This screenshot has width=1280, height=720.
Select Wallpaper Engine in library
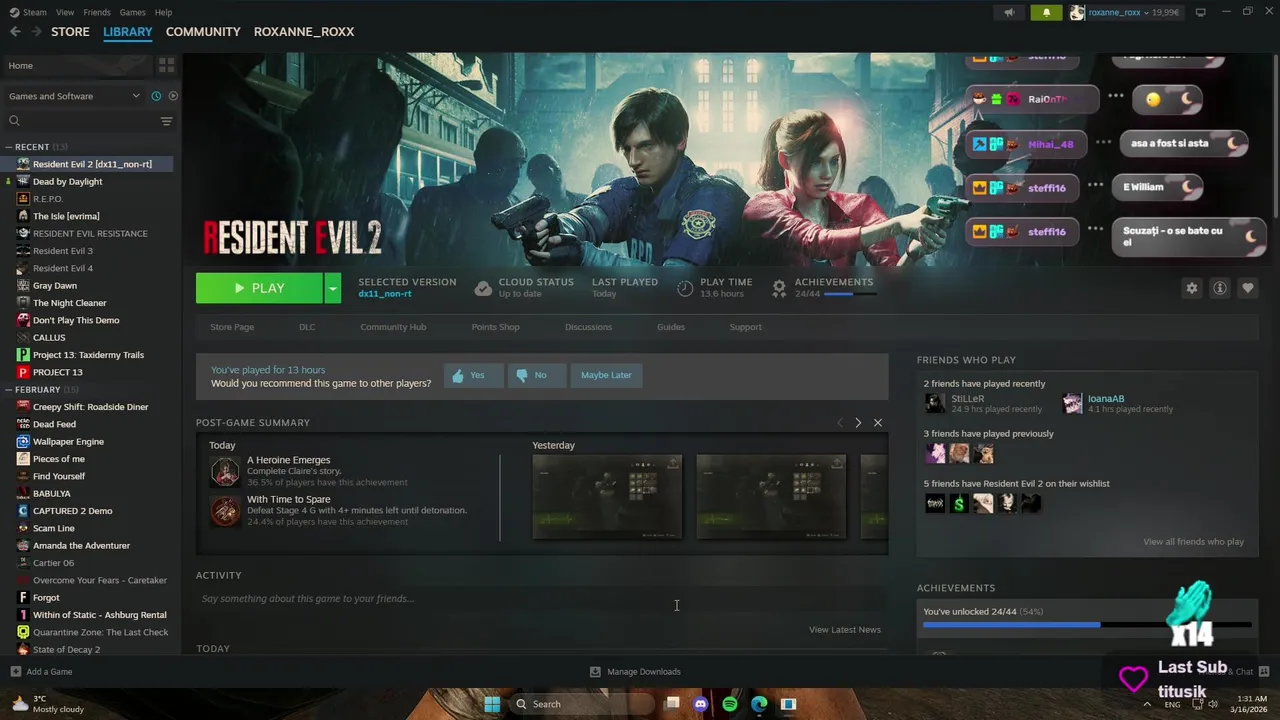(x=68, y=441)
